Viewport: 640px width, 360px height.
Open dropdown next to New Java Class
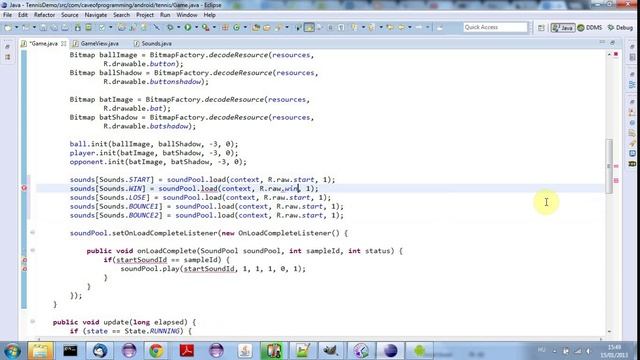point(245,27)
